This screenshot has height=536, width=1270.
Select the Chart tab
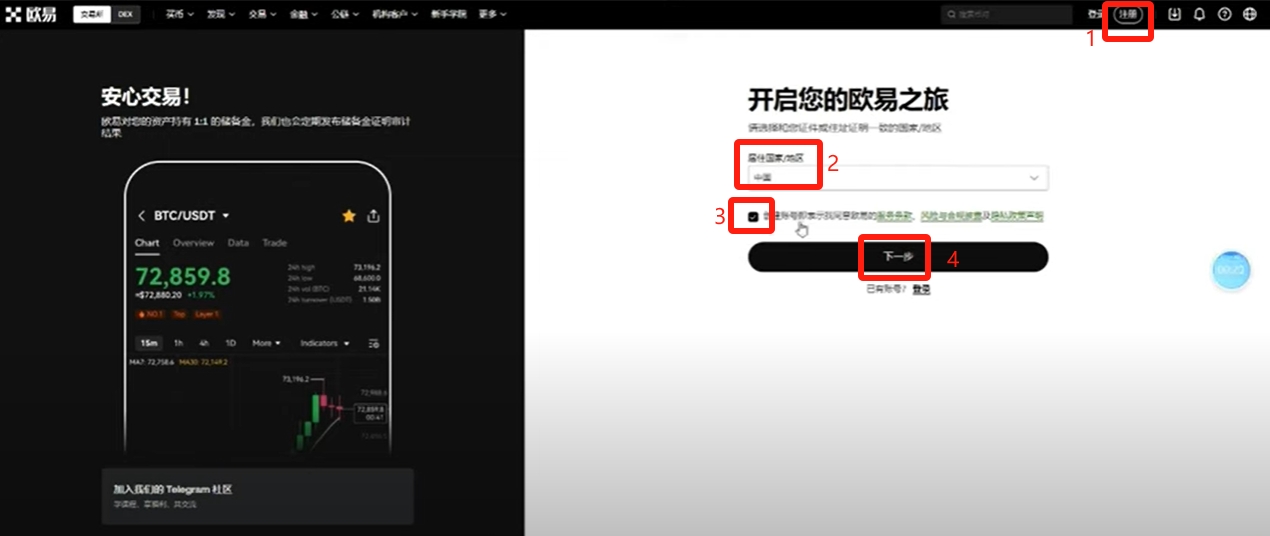point(147,243)
